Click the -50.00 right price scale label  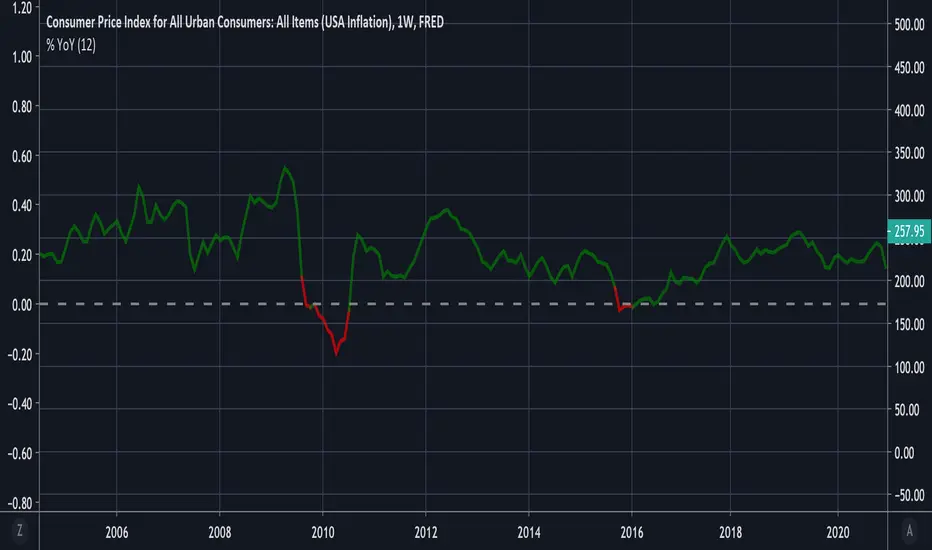coord(909,495)
